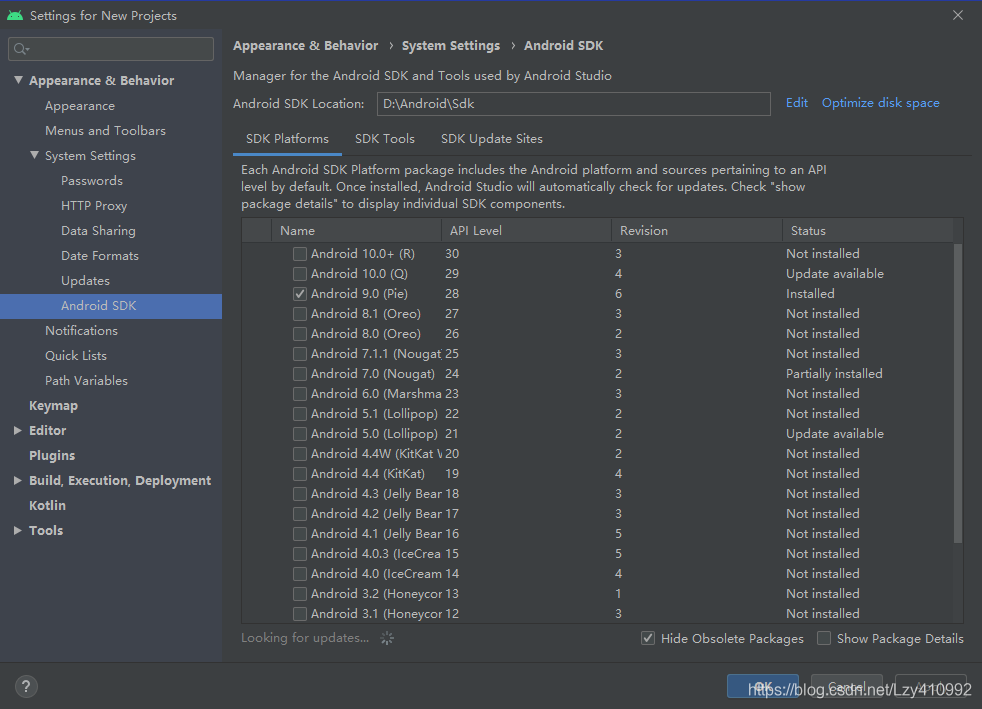The width and height of the screenshot is (982, 709).
Task: Select Updates in the settings tree
Action: point(85,281)
